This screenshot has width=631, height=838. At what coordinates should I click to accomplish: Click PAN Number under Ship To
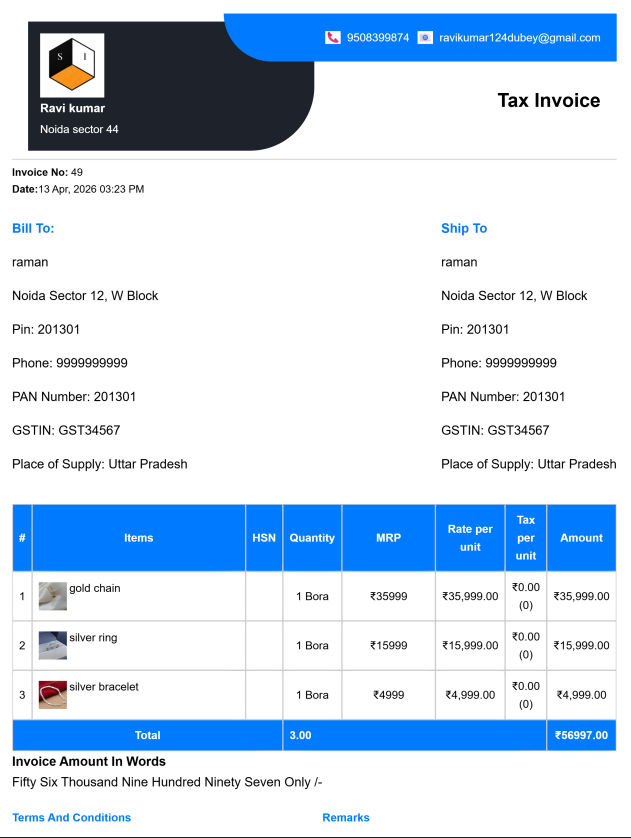pyautogui.click(x=503, y=397)
